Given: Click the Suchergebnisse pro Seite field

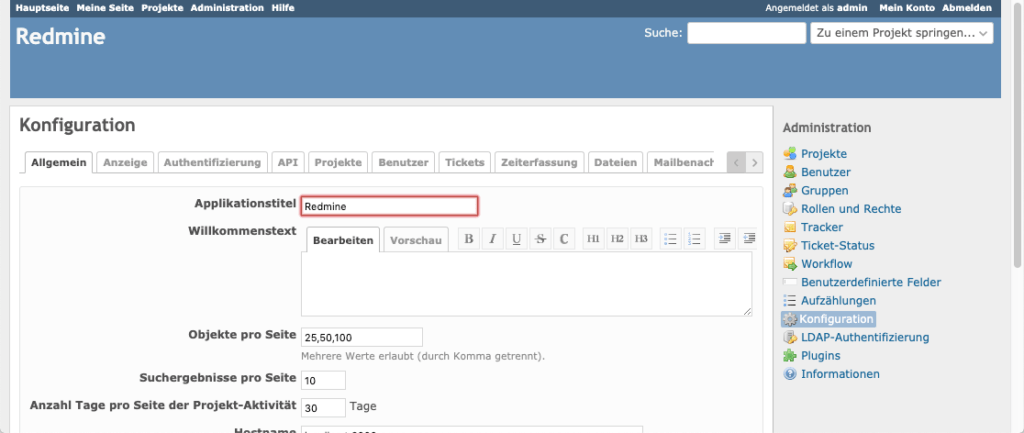Looking at the screenshot, I should [x=323, y=380].
